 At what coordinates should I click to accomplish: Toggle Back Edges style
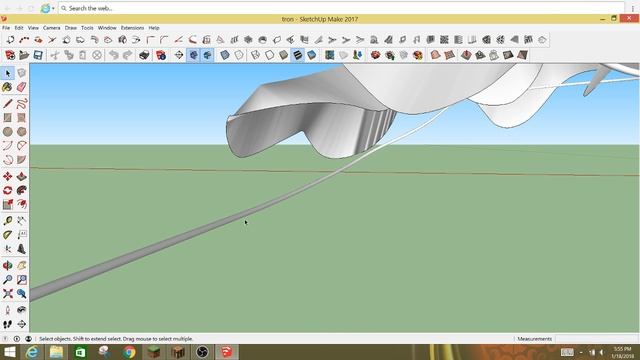coord(239,55)
